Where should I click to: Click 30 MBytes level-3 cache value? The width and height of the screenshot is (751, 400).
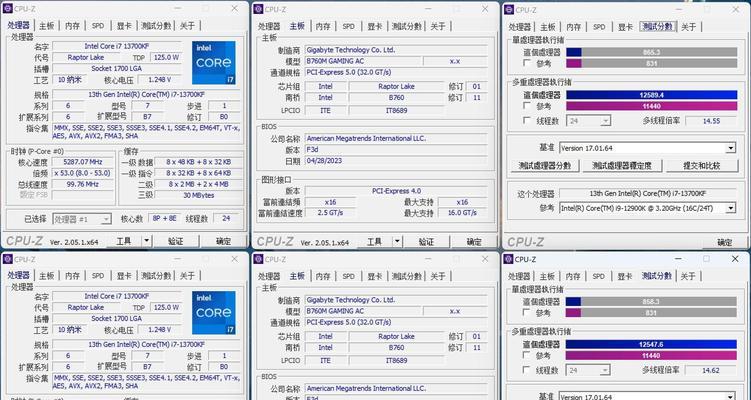point(198,195)
